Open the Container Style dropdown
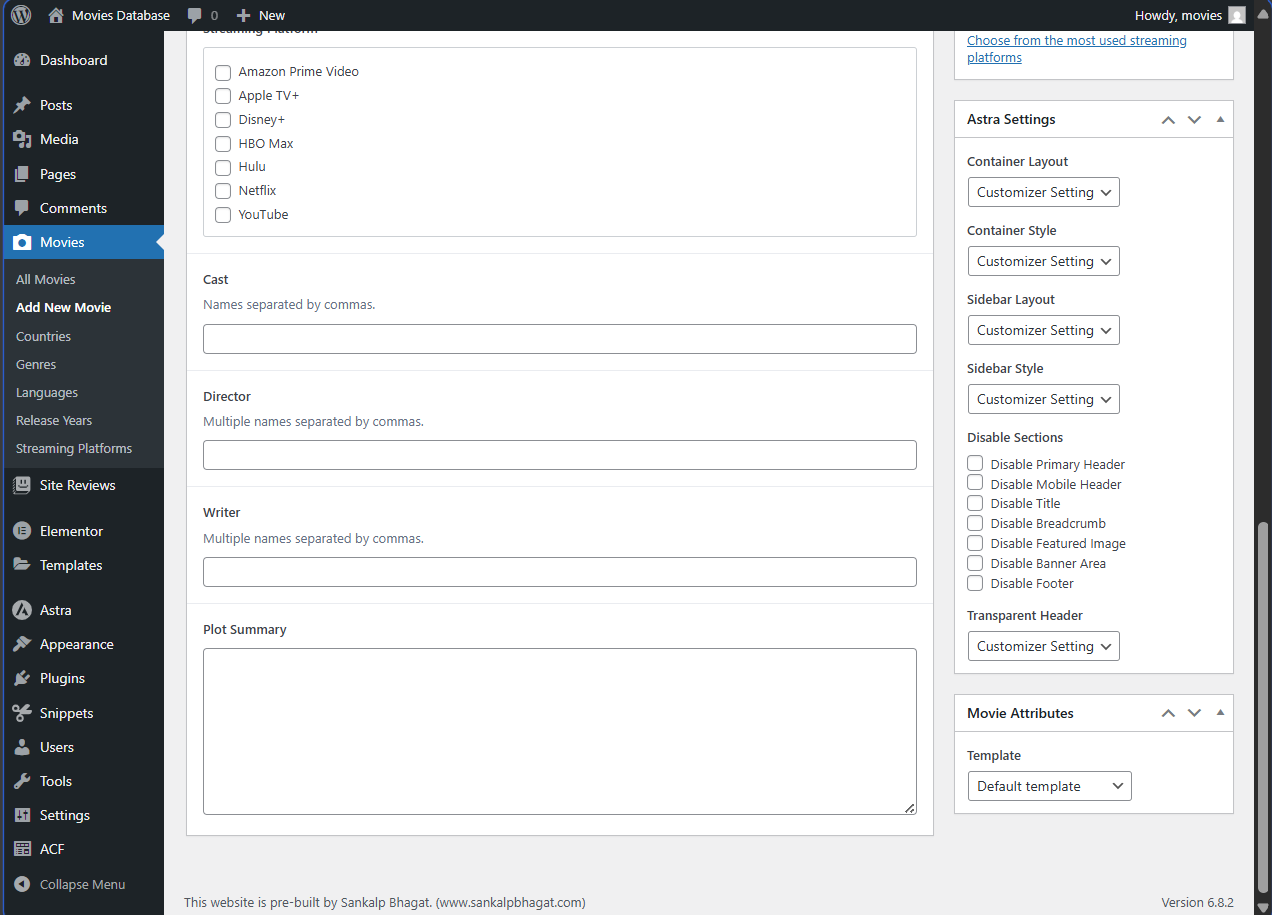Screen dimensions: 1272x915 click(x=1044, y=261)
